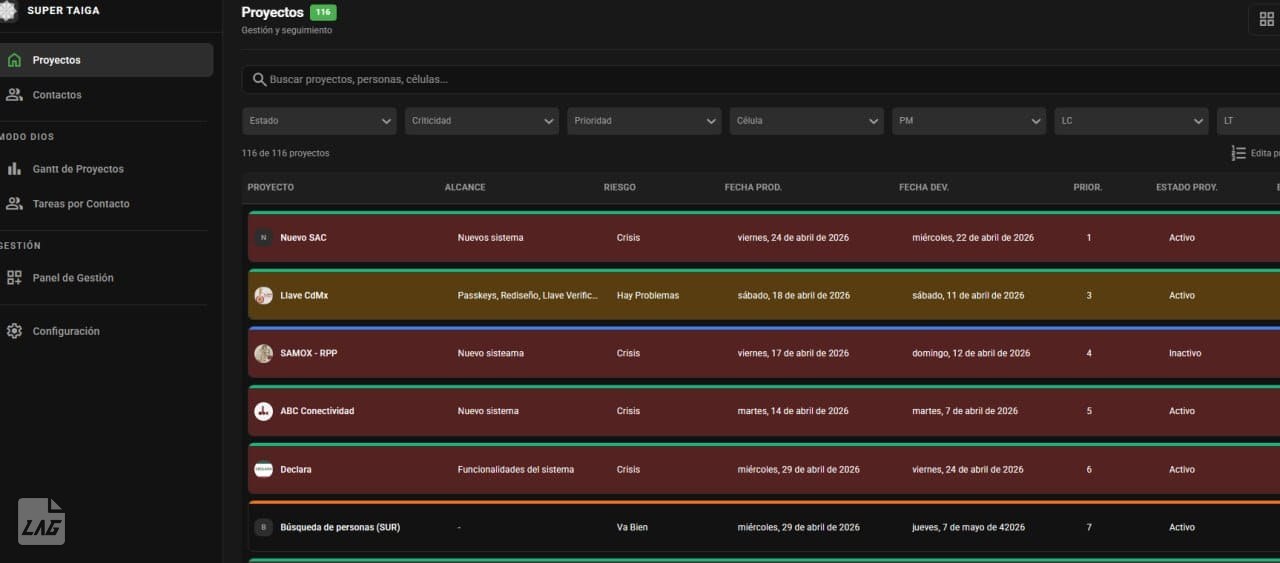Viewport: 1280px width, 563px height.
Task: Open the Proyectos sidebar item
Action: click(106, 60)
